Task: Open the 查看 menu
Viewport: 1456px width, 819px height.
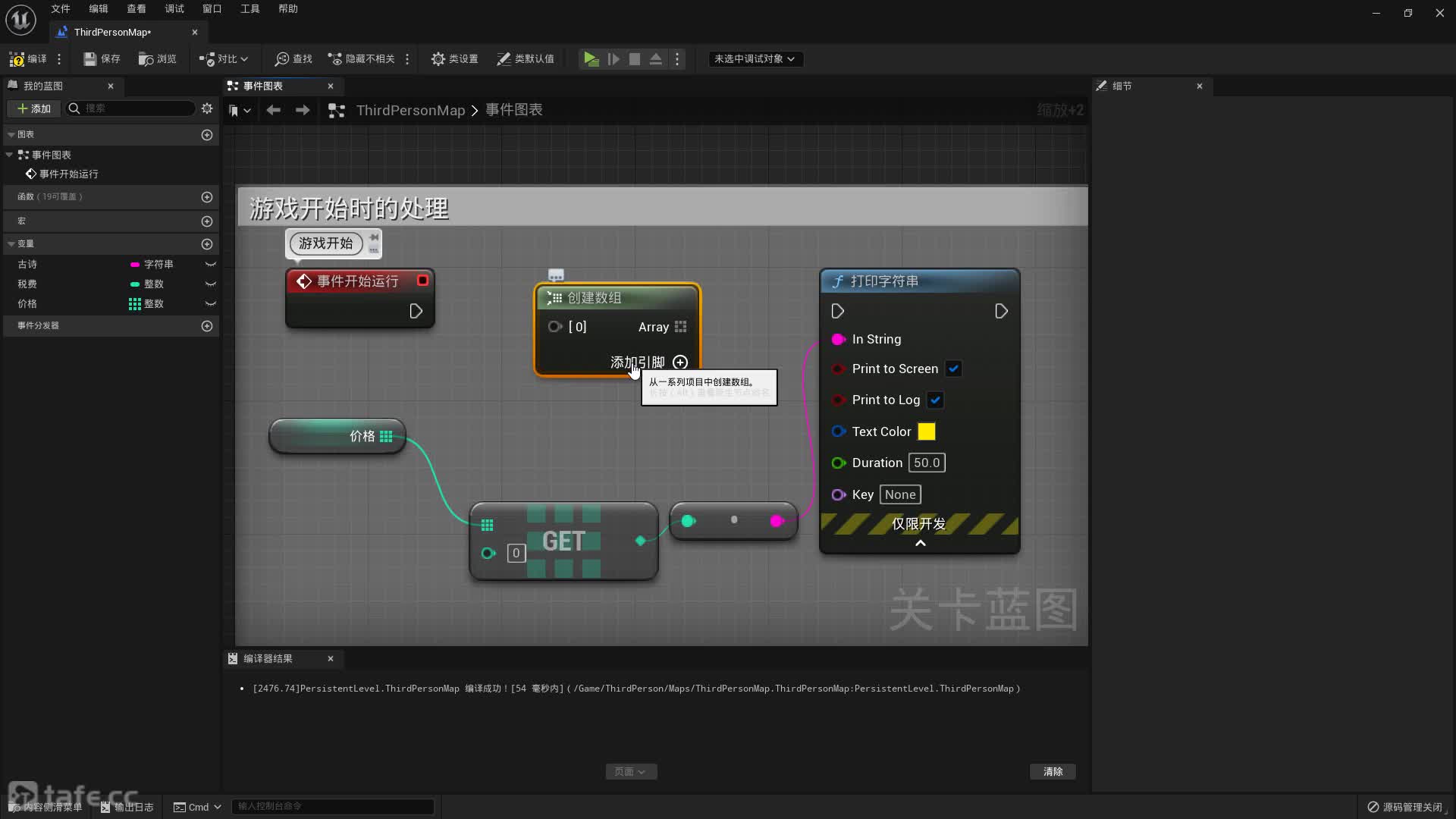Action: pyautogui.click(x=136, y=9)
